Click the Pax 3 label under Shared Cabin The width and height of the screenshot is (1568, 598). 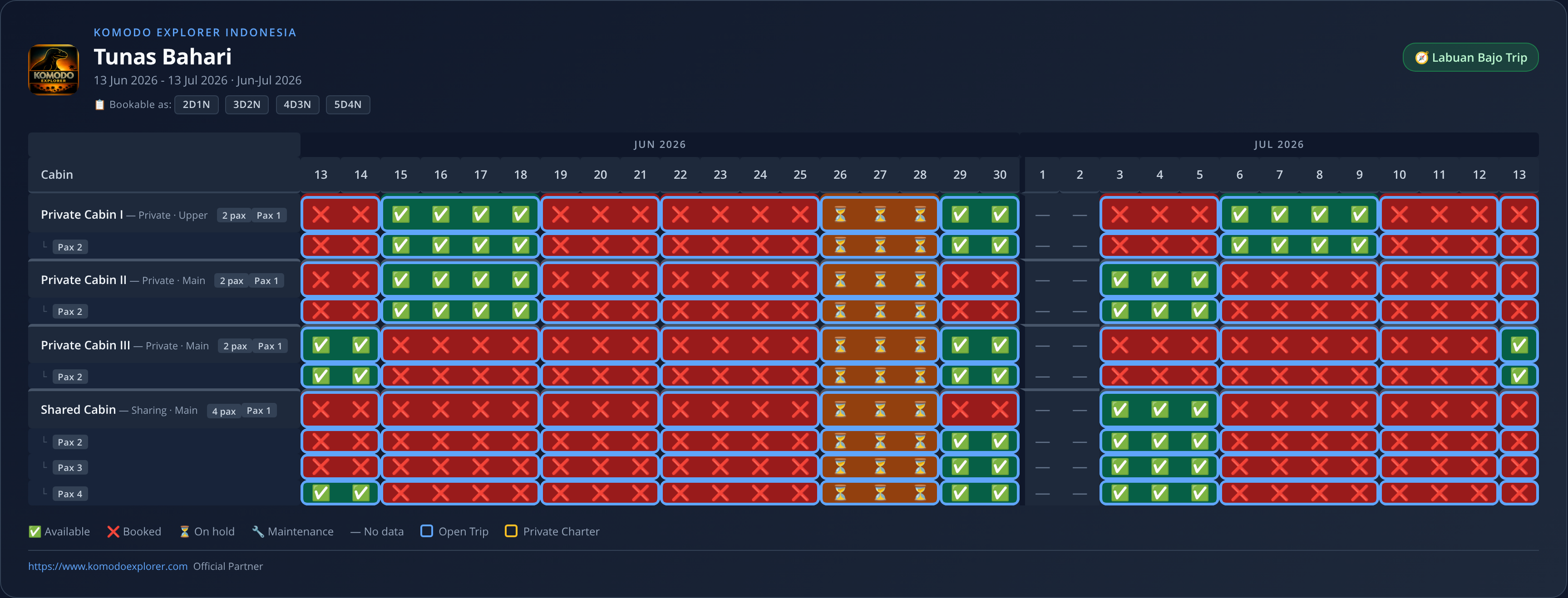70,468
